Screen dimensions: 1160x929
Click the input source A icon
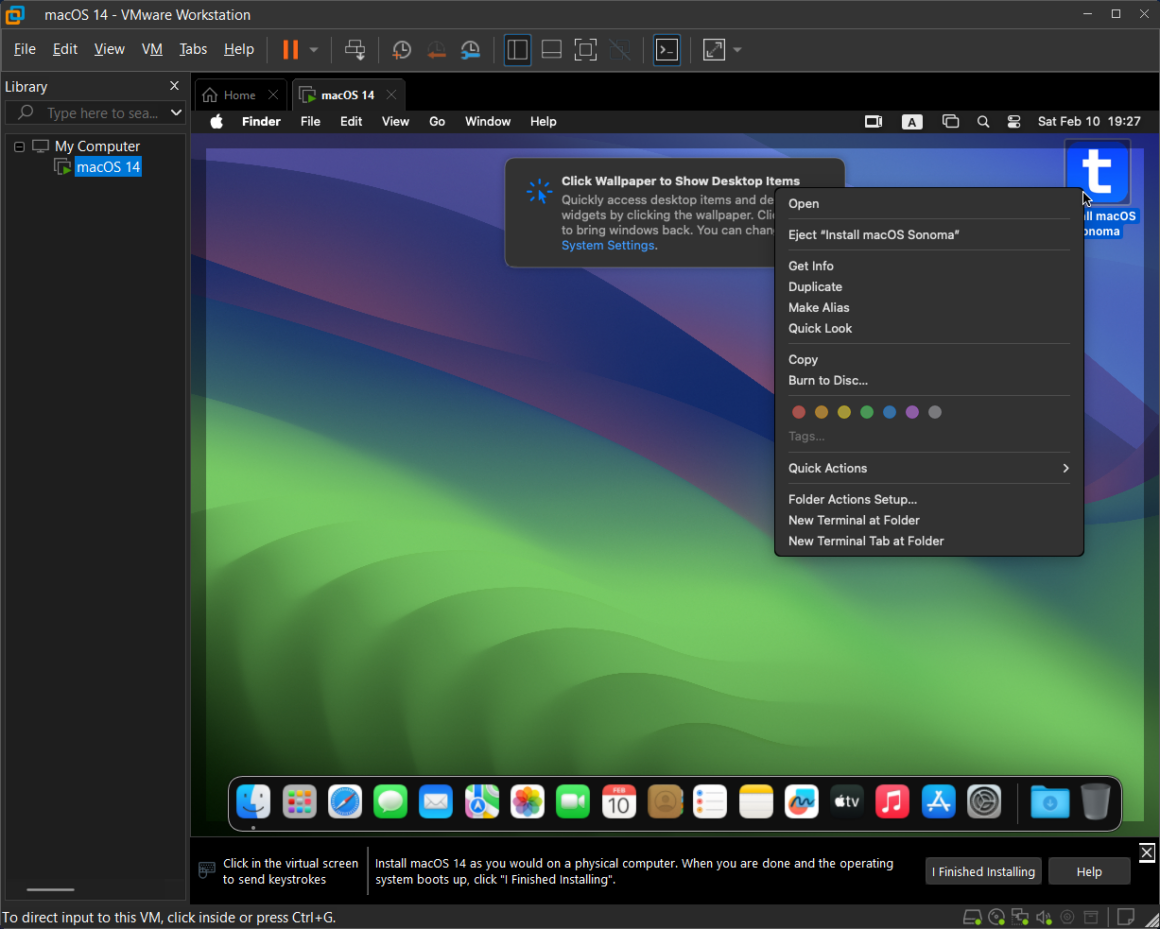click(911, 122)
